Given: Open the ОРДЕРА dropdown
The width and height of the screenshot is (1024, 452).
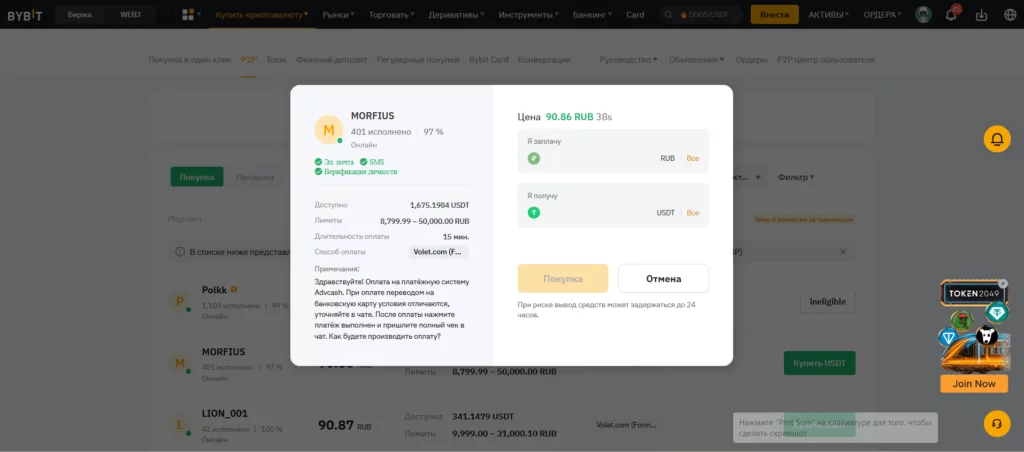Looking at the screenshot, I should pos(882,14).
